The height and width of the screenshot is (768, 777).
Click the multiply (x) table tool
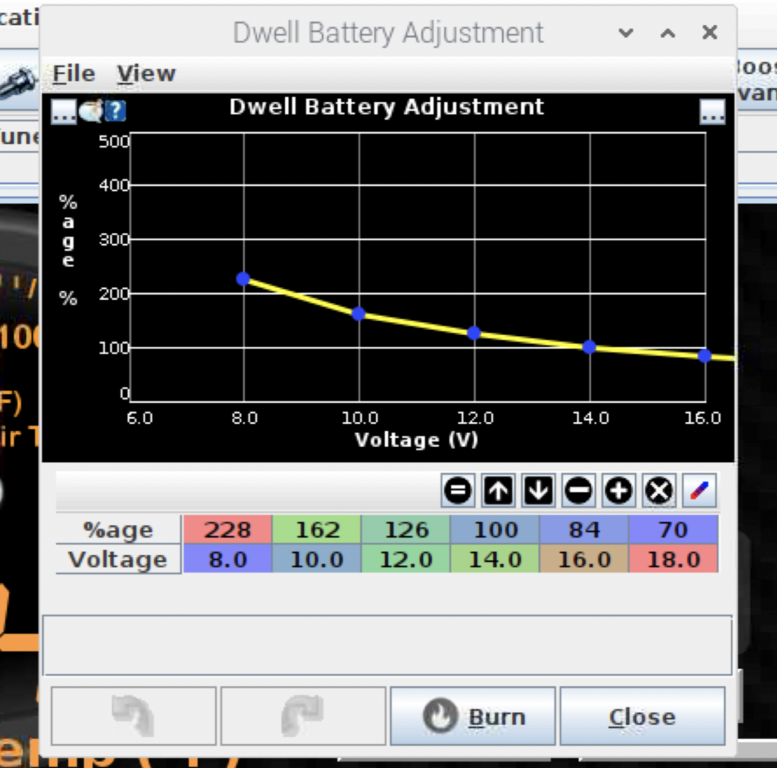[x=658, y=491]
